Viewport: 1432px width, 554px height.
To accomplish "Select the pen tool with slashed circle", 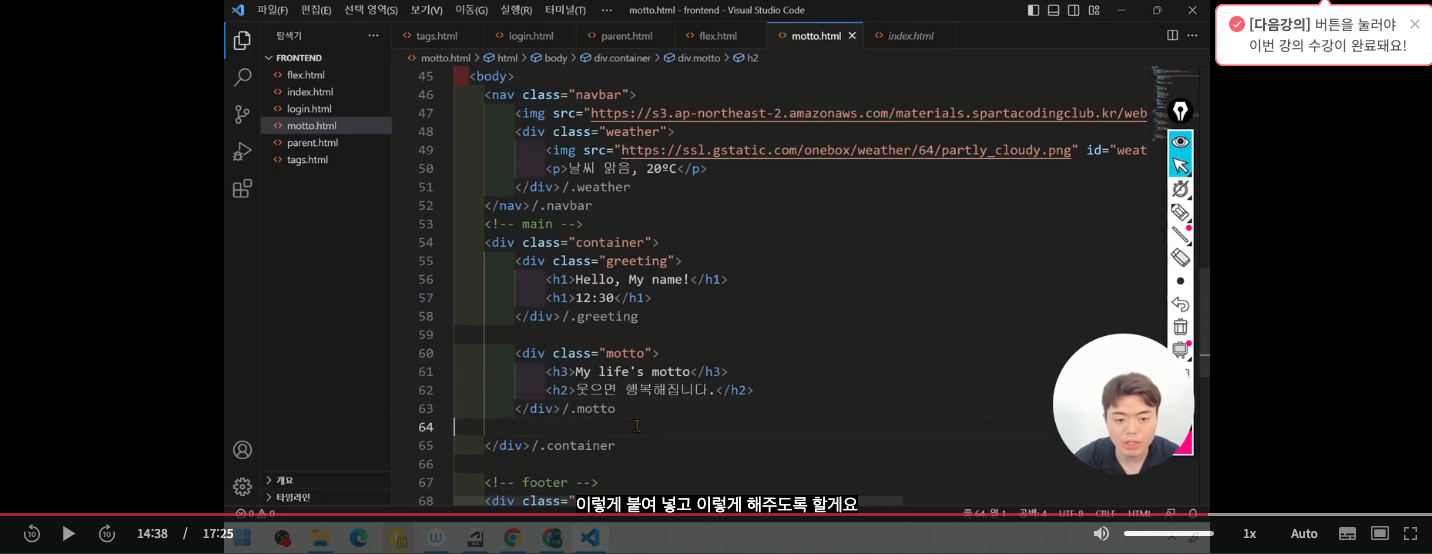I will 1180,188.
